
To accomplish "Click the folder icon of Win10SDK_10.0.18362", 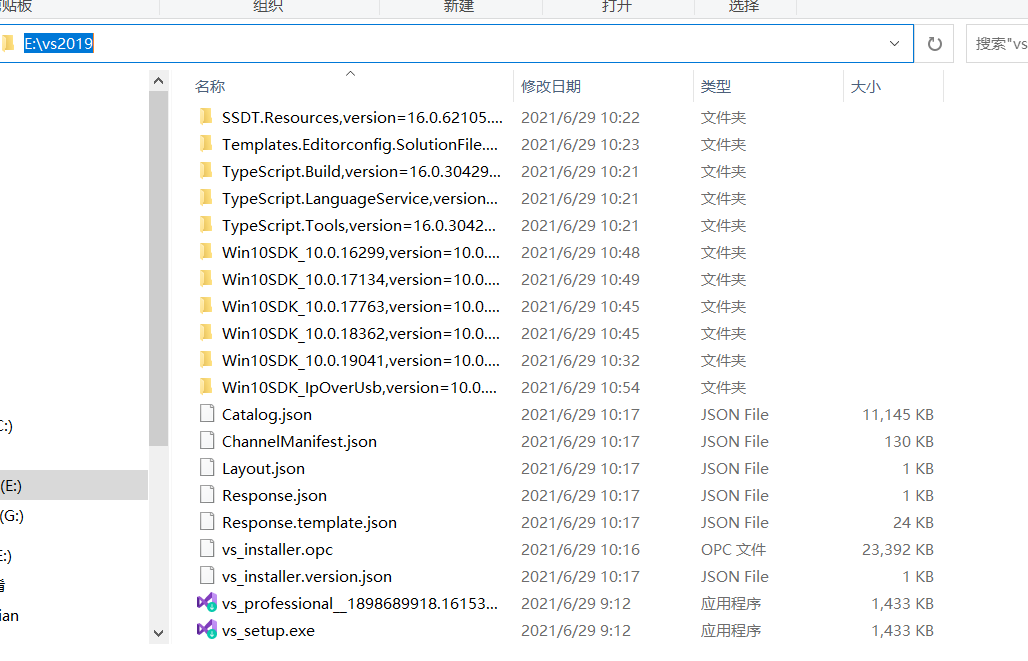I will click(206, 332).
